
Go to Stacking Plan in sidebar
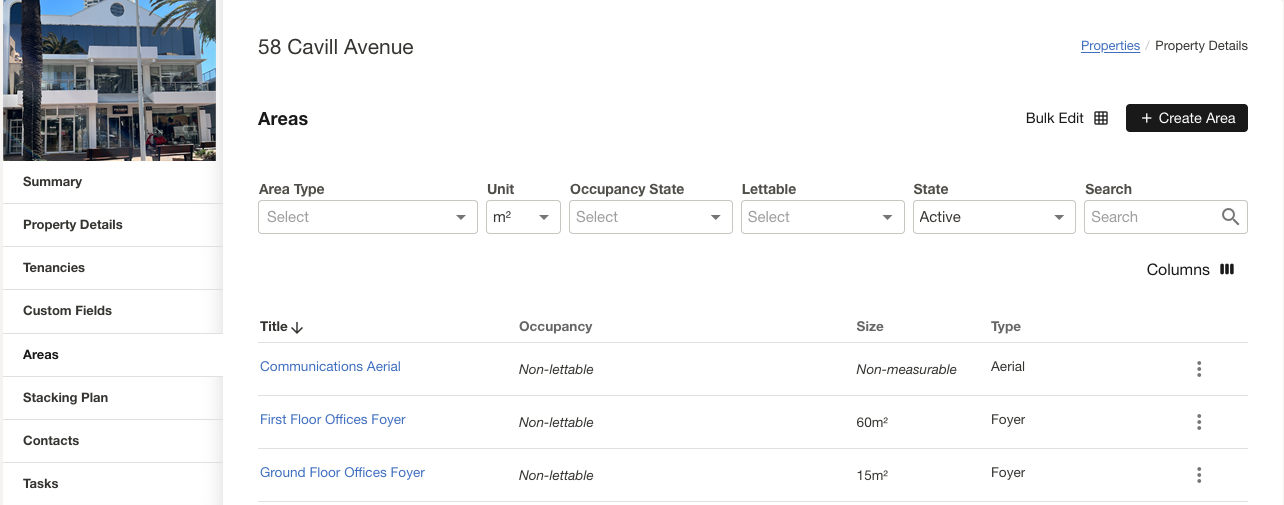(x=65, y=398)
